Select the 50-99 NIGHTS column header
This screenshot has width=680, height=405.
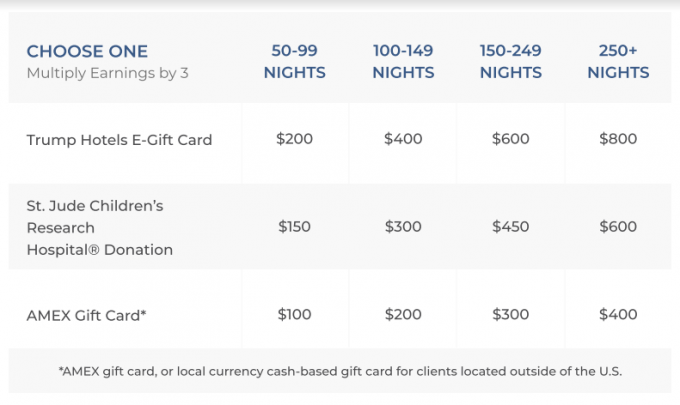point(295,62)
